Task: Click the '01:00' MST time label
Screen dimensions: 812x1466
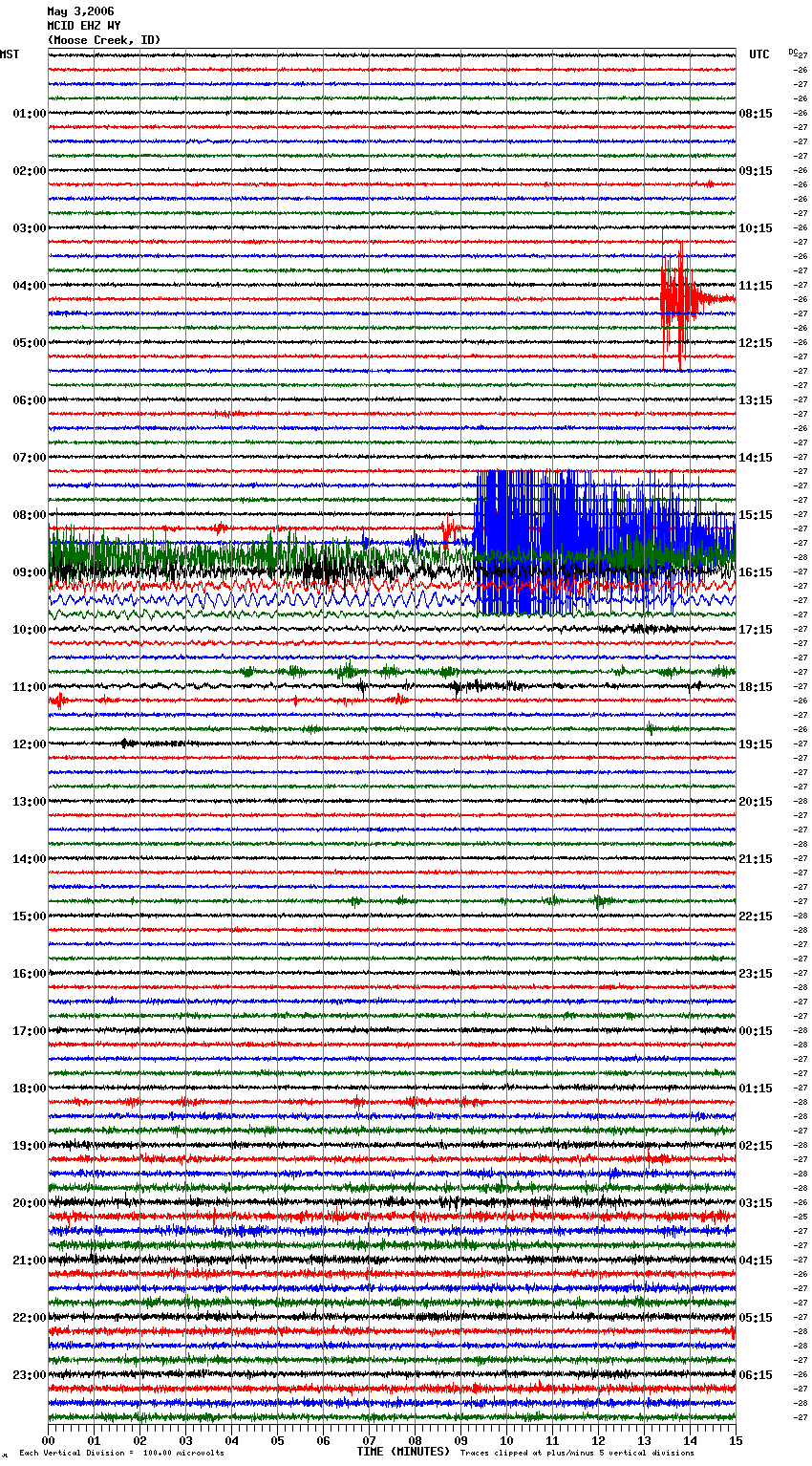Action: tap(30, 114)
